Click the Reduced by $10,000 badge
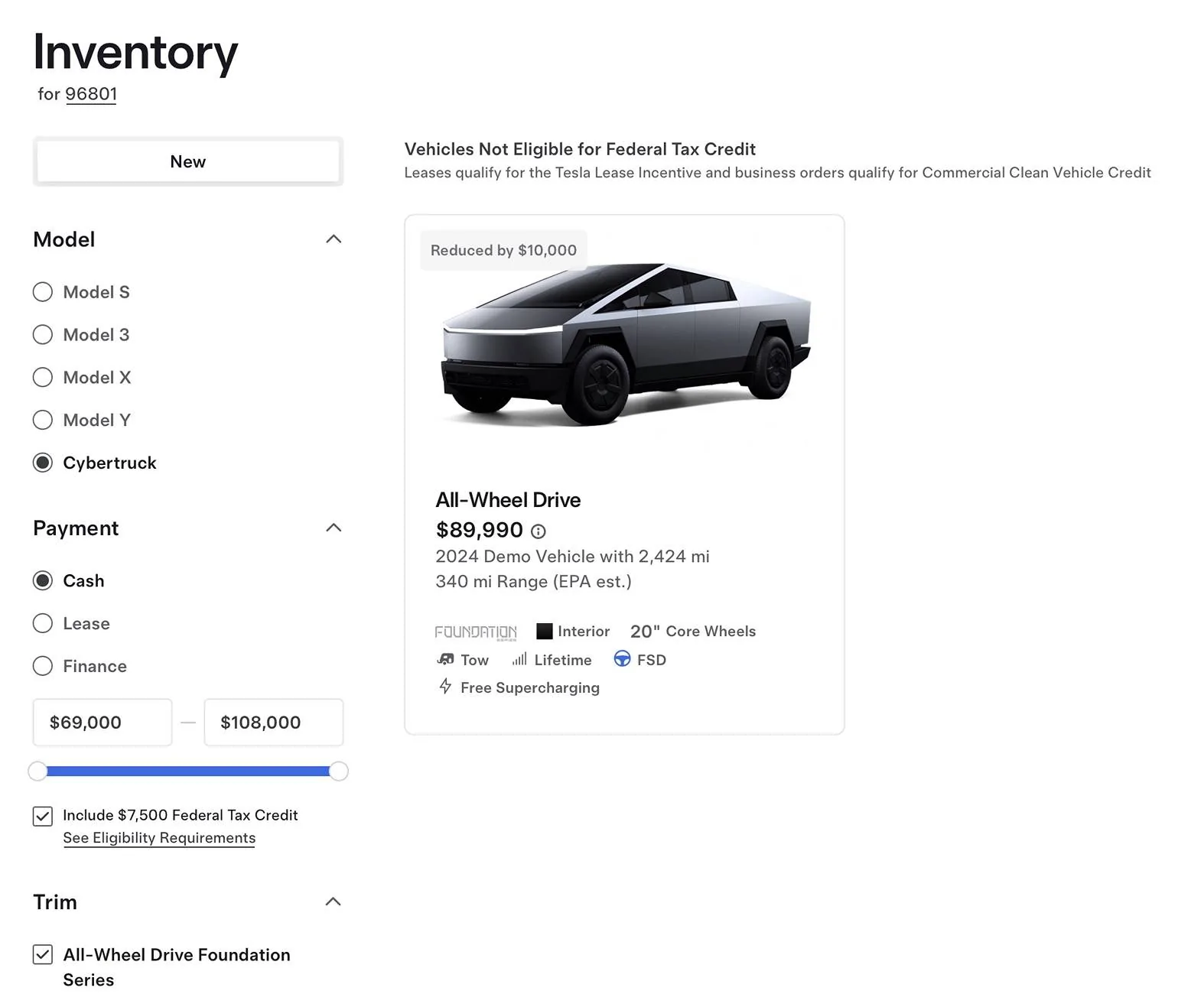Image resolution: width=1204 pixels, height=994 pixels. [x=503, y=250]
